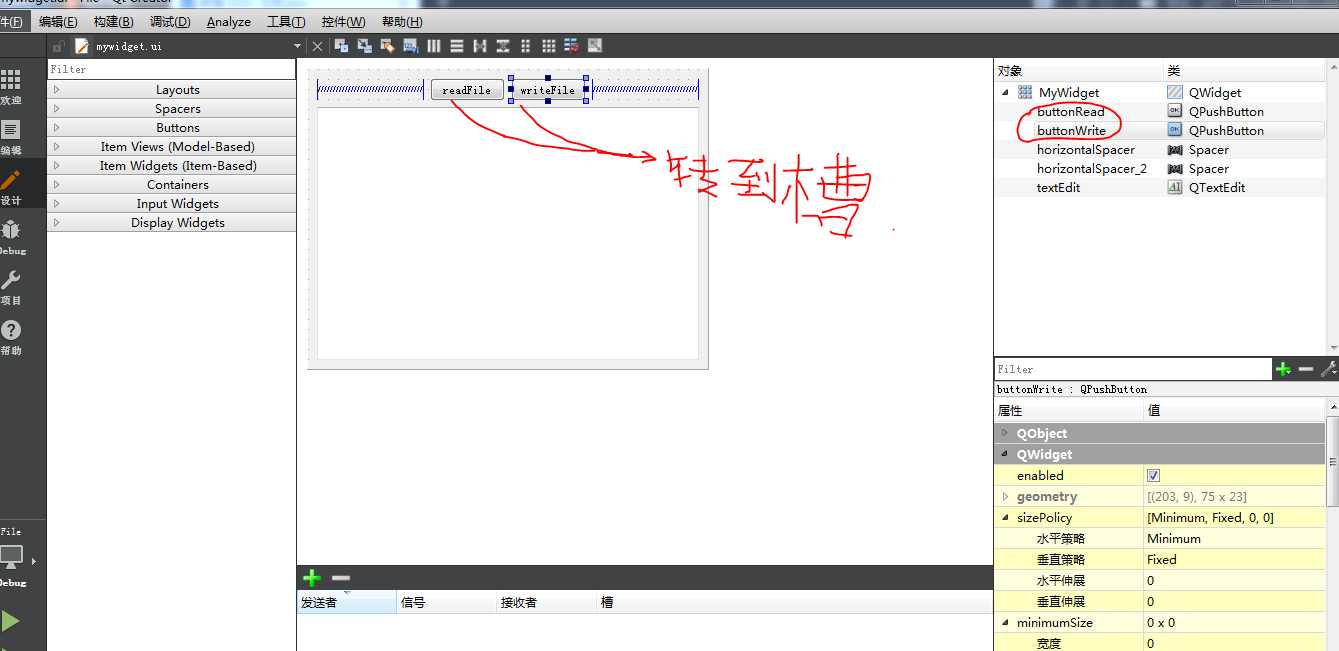Lay out horizontally in splitter
1339x651 pixels.
(x=480, y=46)
